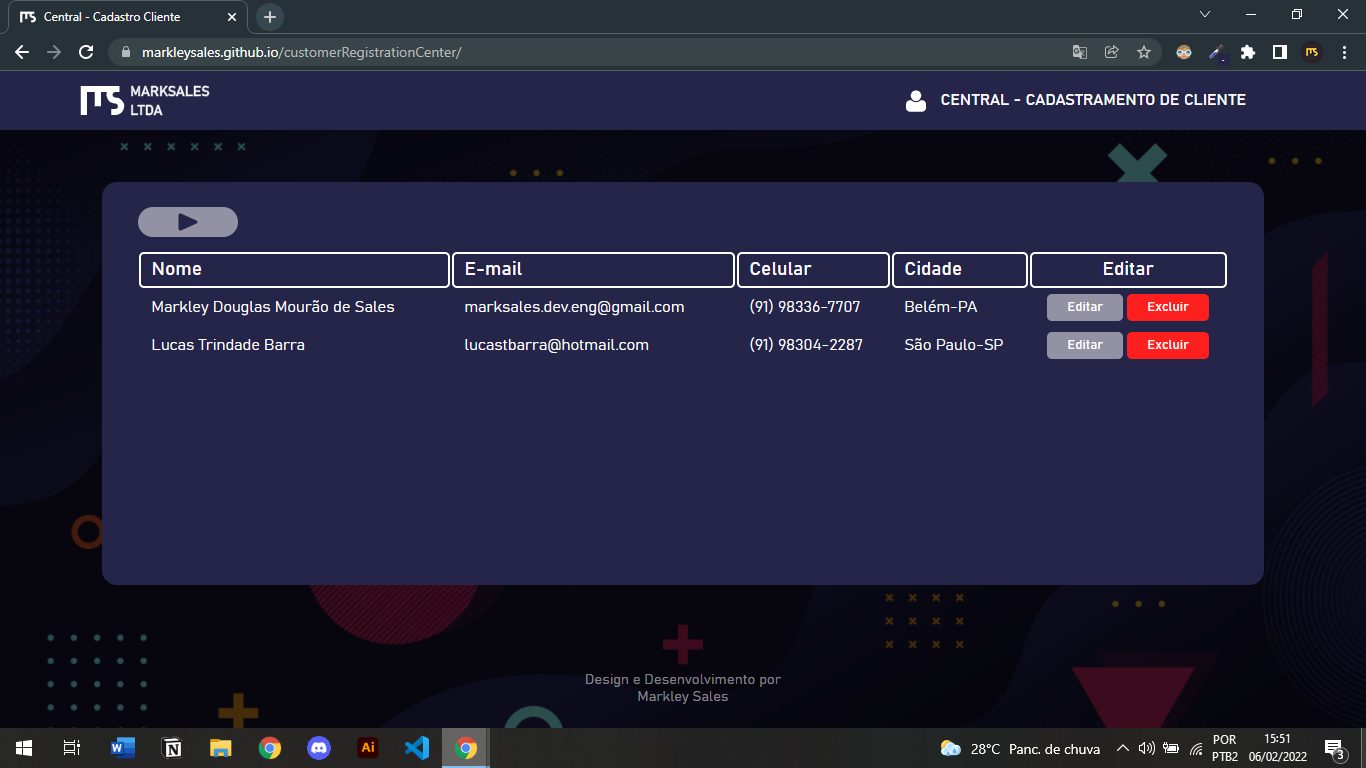Click the MarkSales LTDA logo

pyautogui.click(x=145, y=100)
